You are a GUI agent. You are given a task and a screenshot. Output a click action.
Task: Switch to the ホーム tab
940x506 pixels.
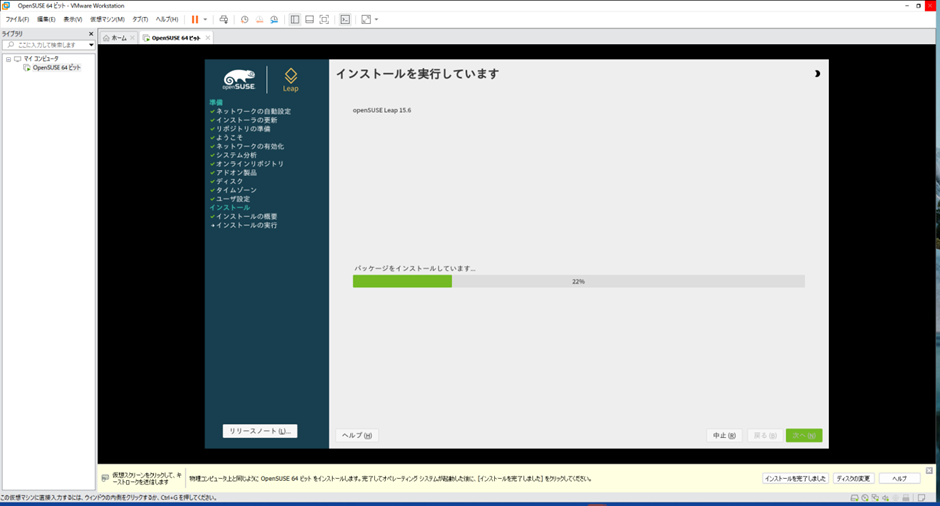coord(118,38)
